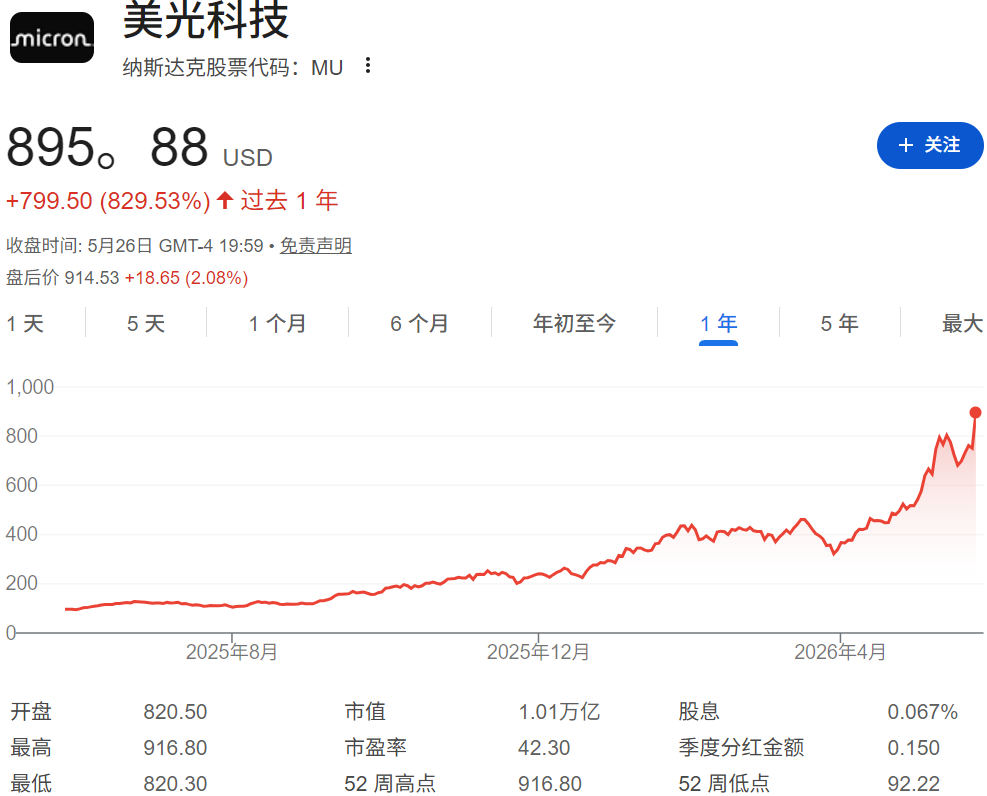Click the 2026年4月 axis label
The width and height of the screenshot is (987, 796).
[840, 652]
